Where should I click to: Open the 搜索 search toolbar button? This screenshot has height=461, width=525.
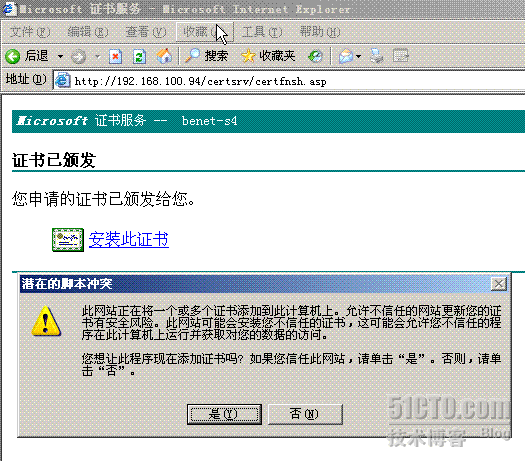[x=207, y=56]
